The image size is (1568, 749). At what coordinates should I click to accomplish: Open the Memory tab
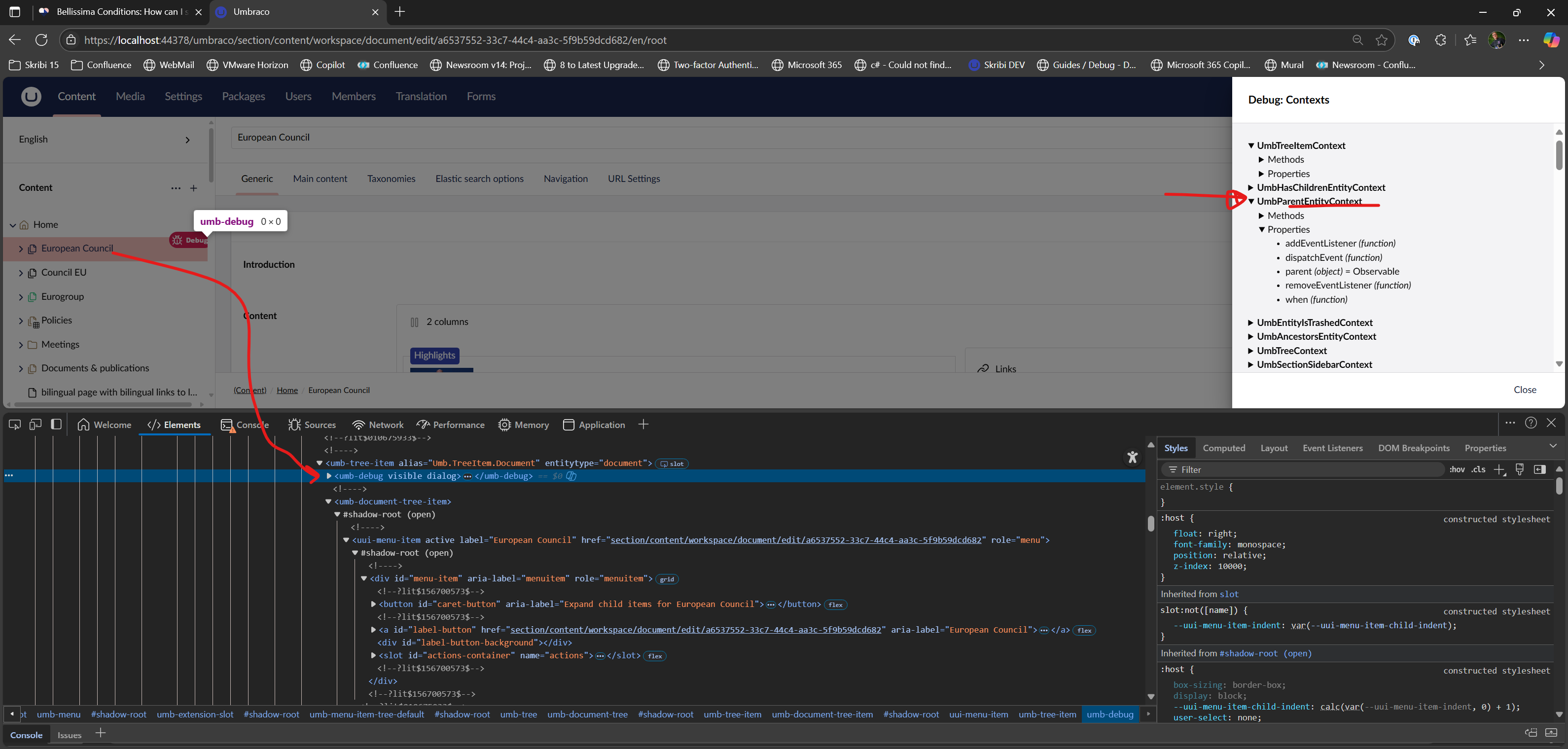524,425
